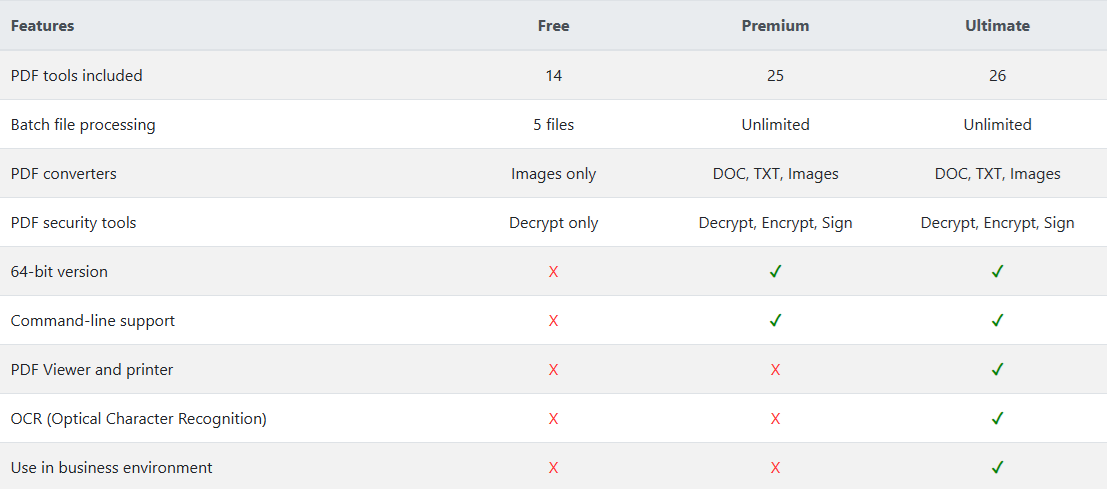Click Premium's green checkmark for 64-bit version
1107x489 pixels.
pyautogui.click(x=775, y=272)
